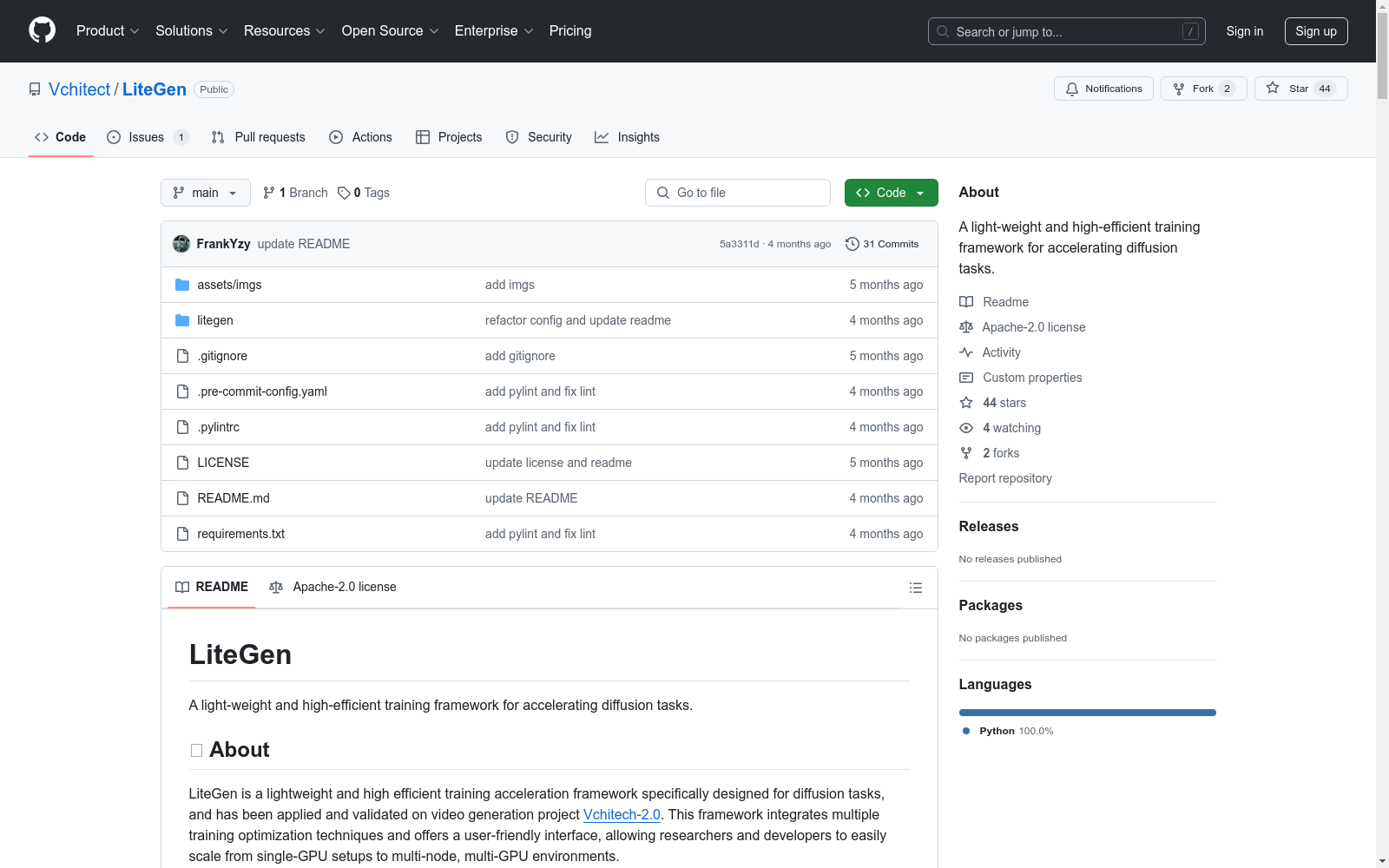Switch to the Code tab

coord(61,137)
